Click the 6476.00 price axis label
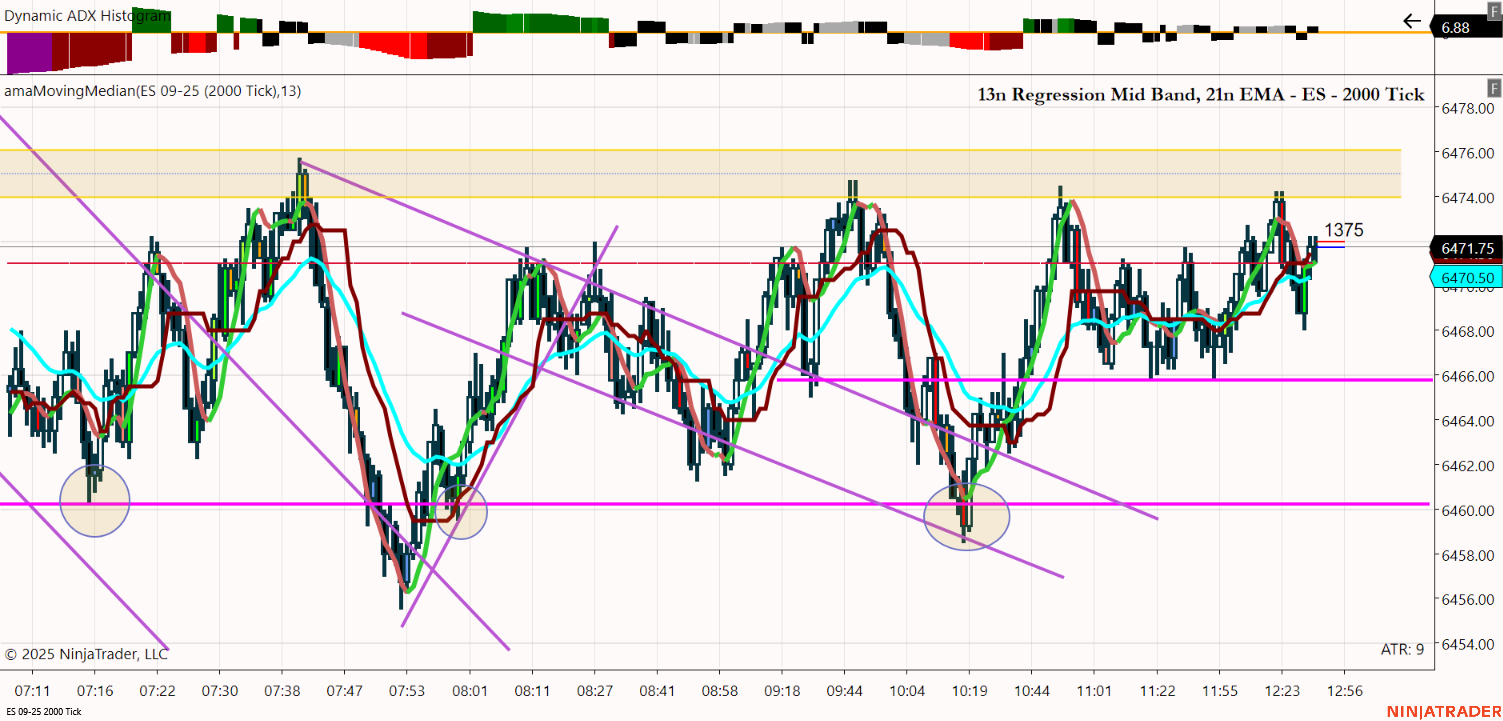Image resolution: width=1503 pixels, height=721 pixels. pos(1466,153)
